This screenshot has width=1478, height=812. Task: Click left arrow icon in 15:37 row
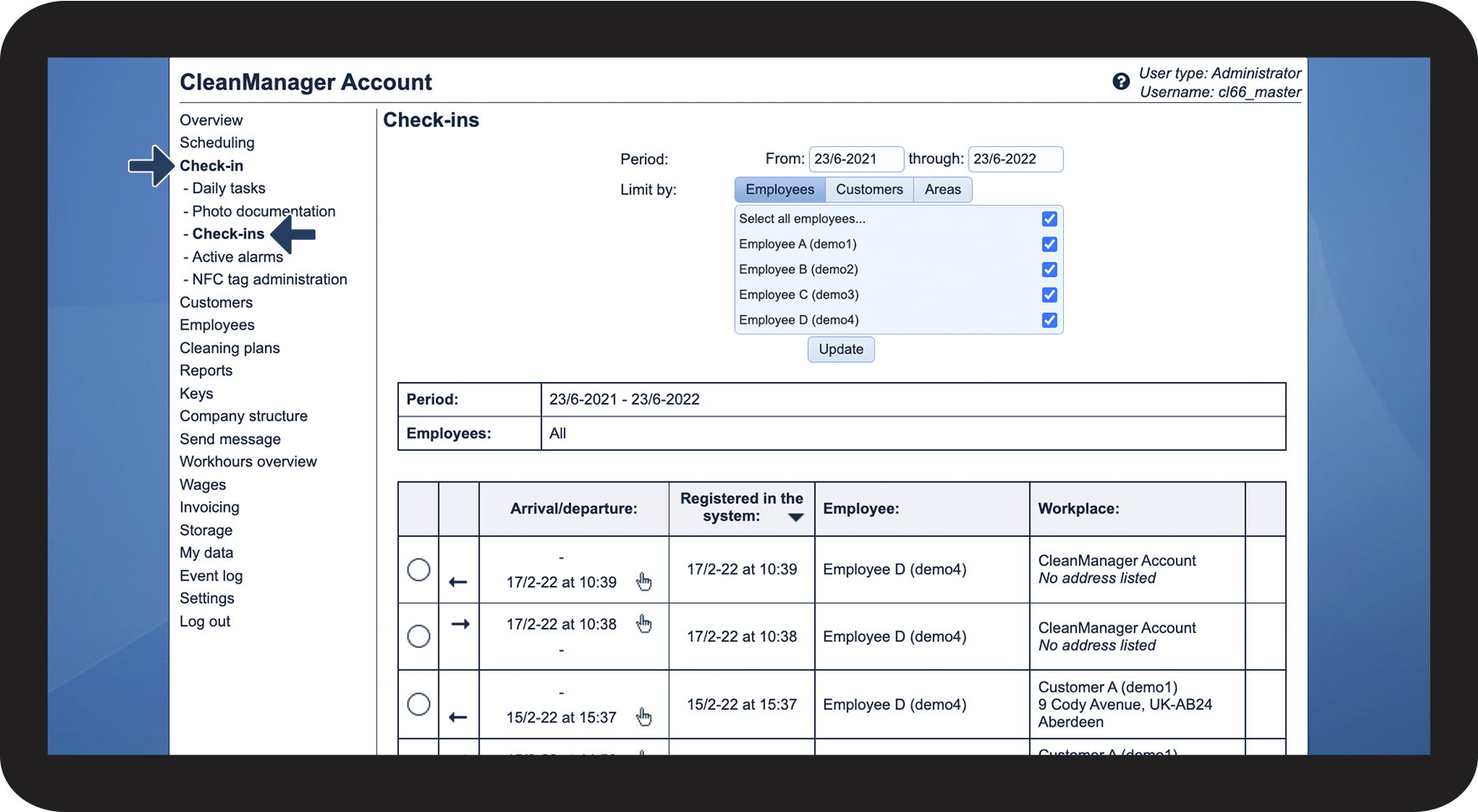458,718
